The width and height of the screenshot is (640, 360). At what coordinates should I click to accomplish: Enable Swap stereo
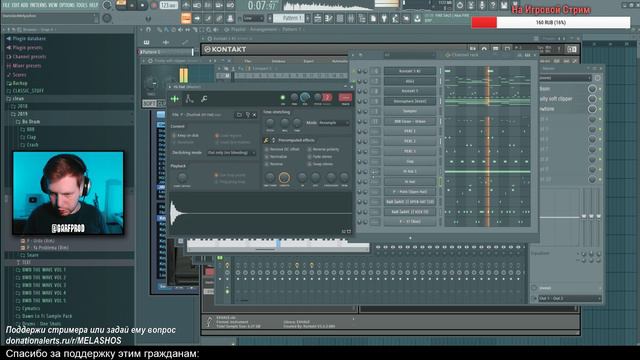coord(320,164)
